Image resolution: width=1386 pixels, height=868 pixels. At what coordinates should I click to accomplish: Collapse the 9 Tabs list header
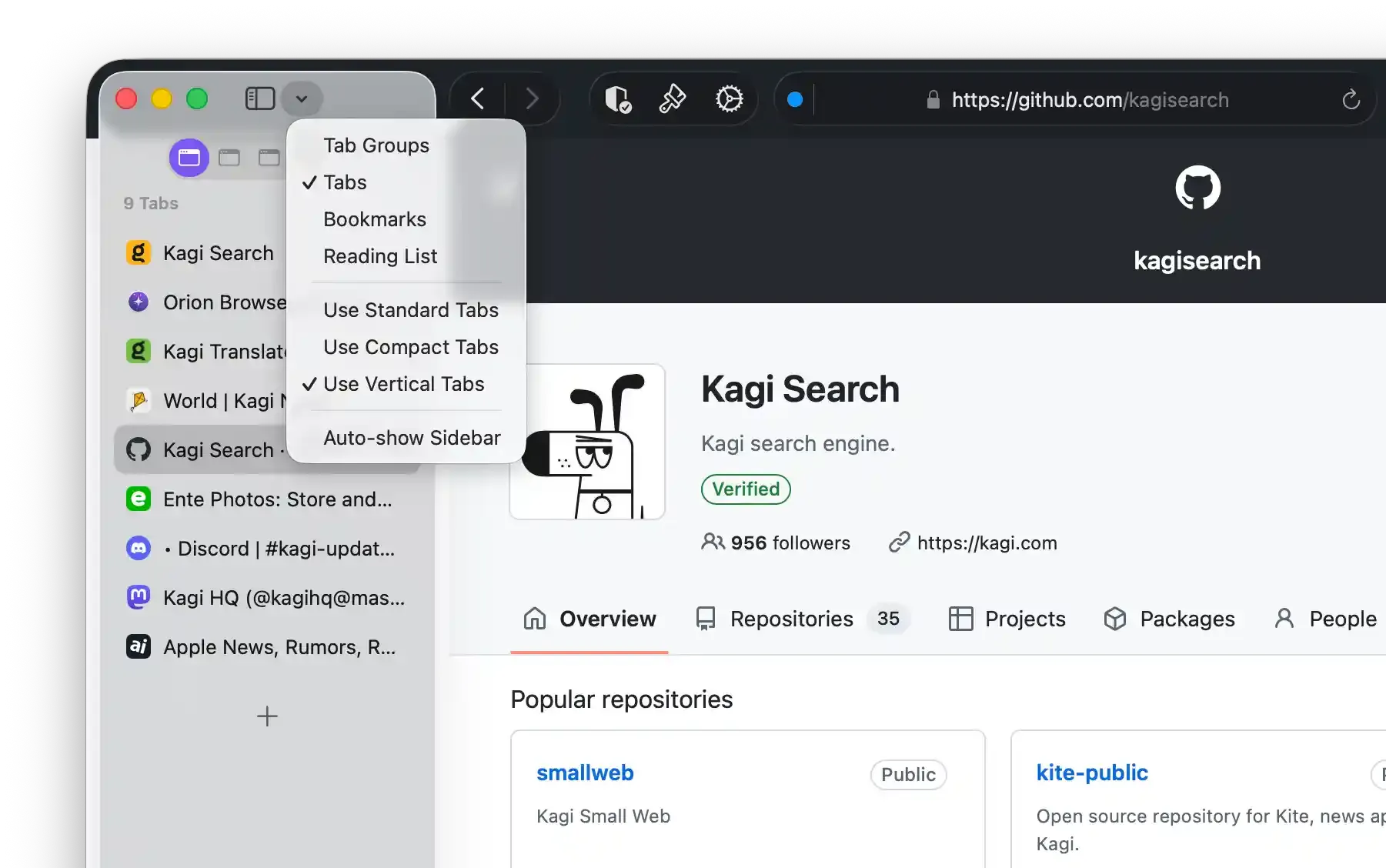point(150,203)
